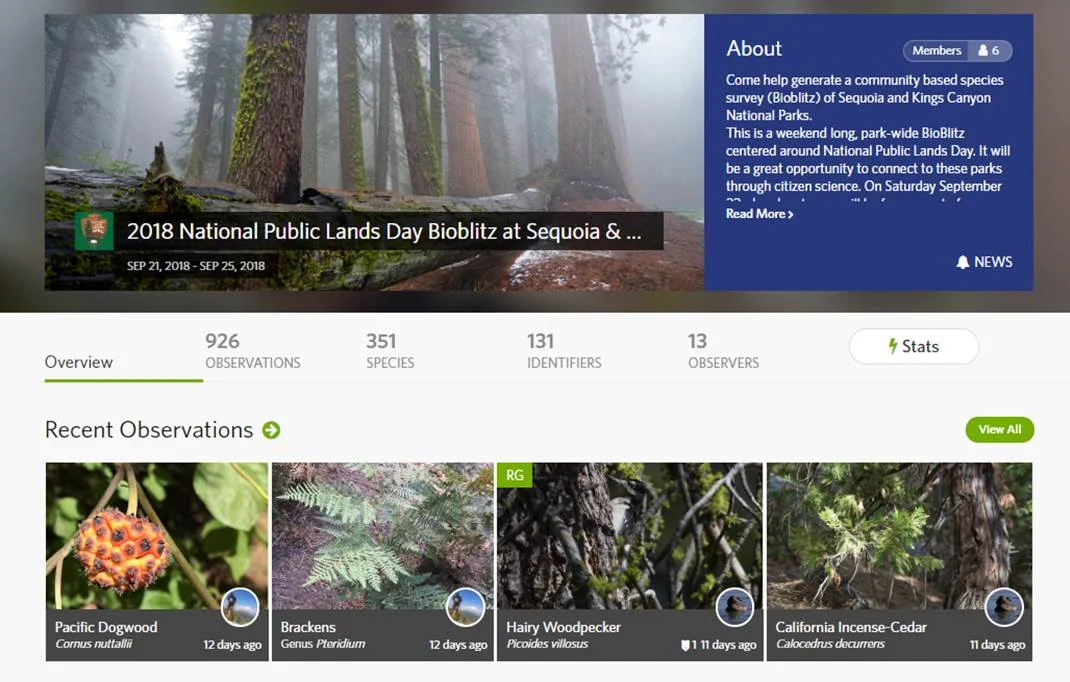Open the Hairy Woodpecker photo thumbnail
The height and width of the screenshot is (682, 1070).
coord(629,536)
